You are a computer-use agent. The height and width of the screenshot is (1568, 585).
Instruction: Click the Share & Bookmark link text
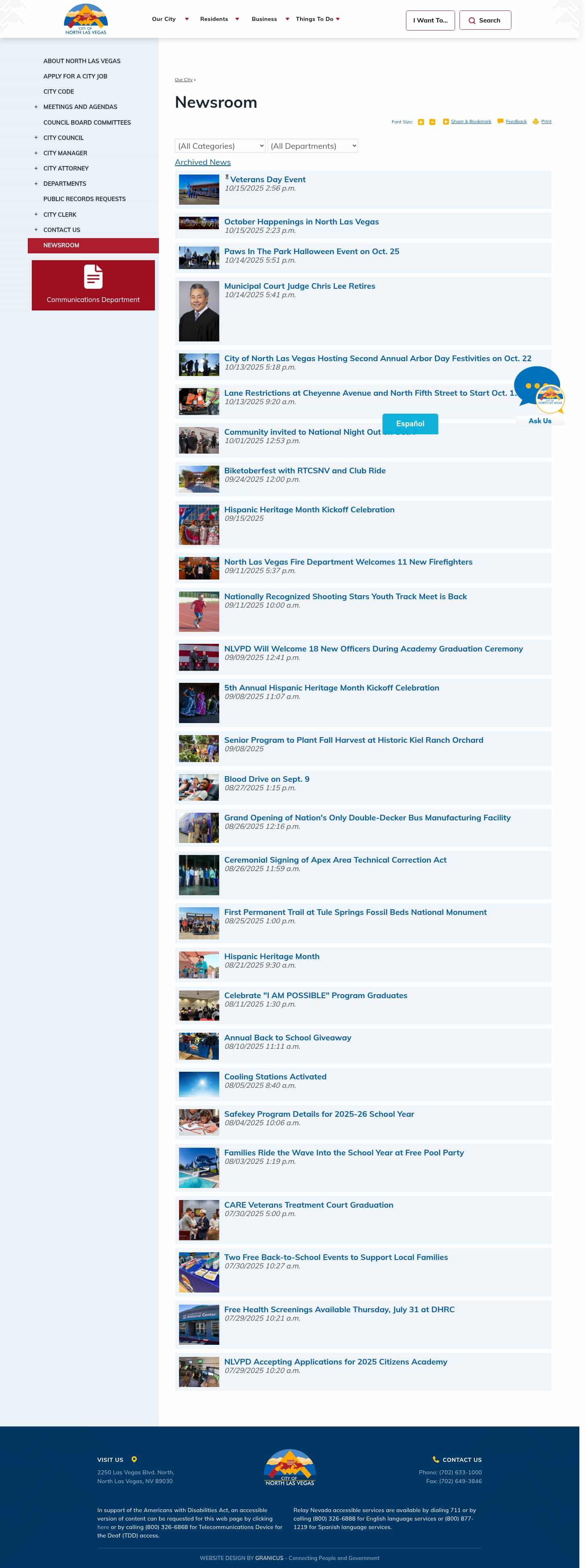(x=471, y=122)
